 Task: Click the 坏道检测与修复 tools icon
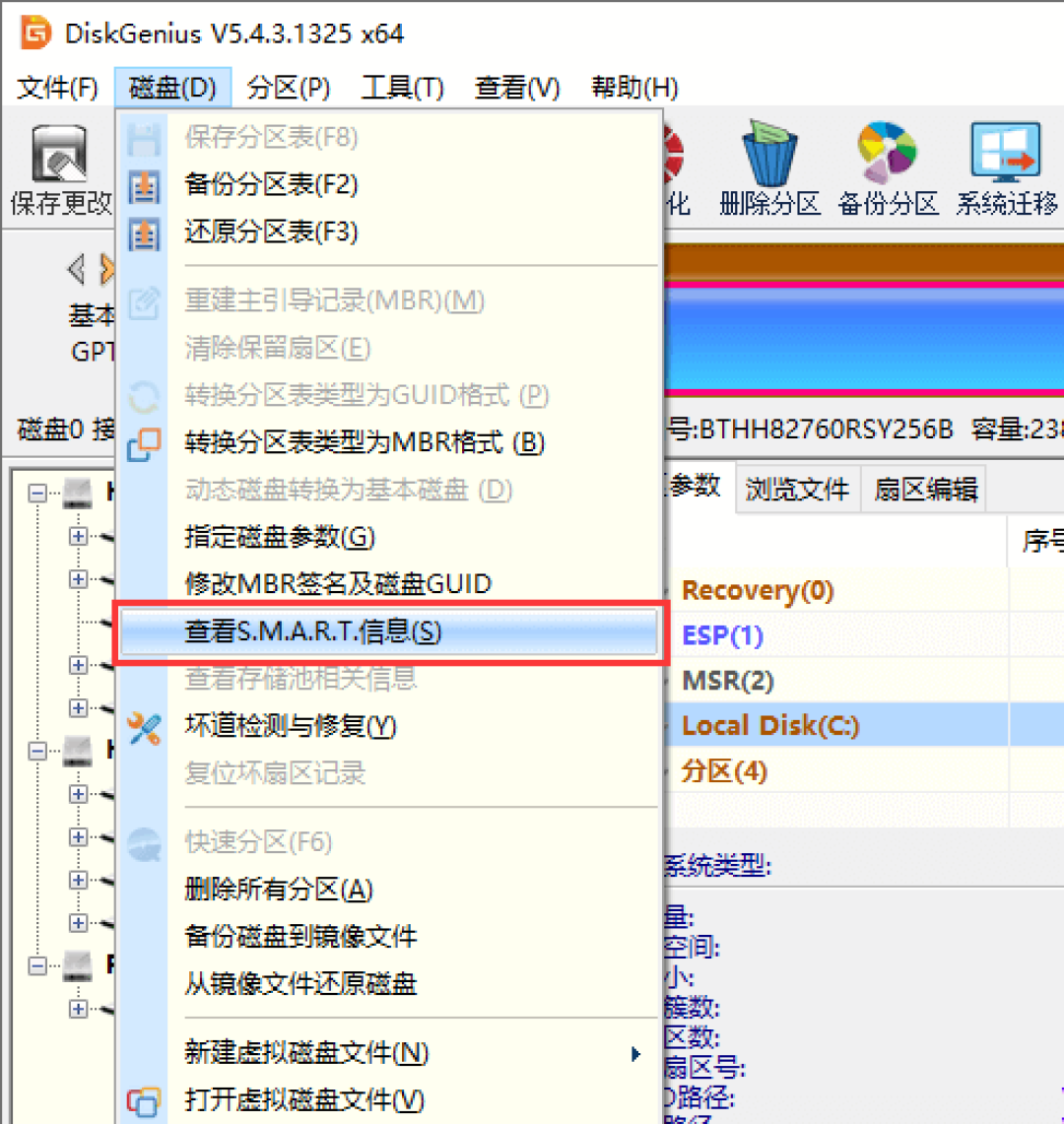pyautogui.click(x=144, y=728)
